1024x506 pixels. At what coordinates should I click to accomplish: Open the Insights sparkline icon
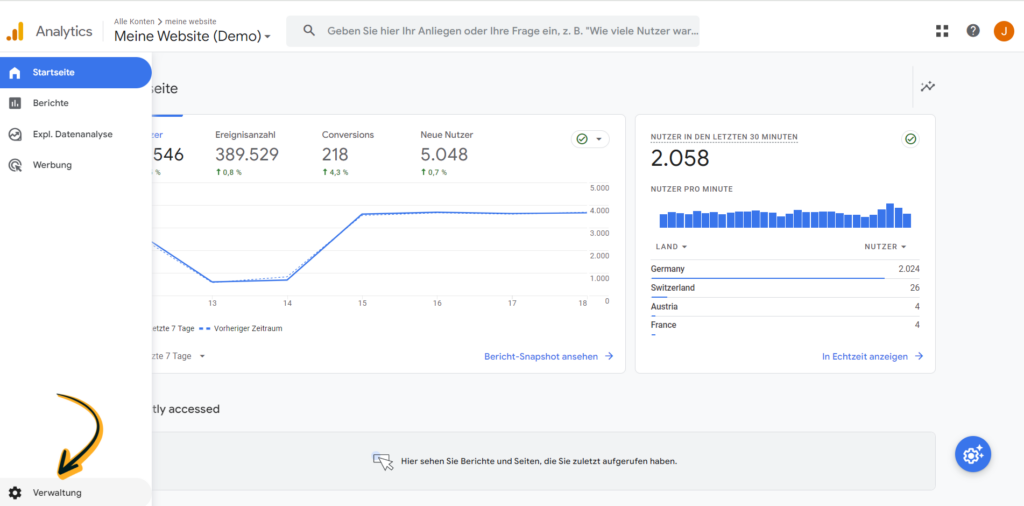(x=928, y=87)
